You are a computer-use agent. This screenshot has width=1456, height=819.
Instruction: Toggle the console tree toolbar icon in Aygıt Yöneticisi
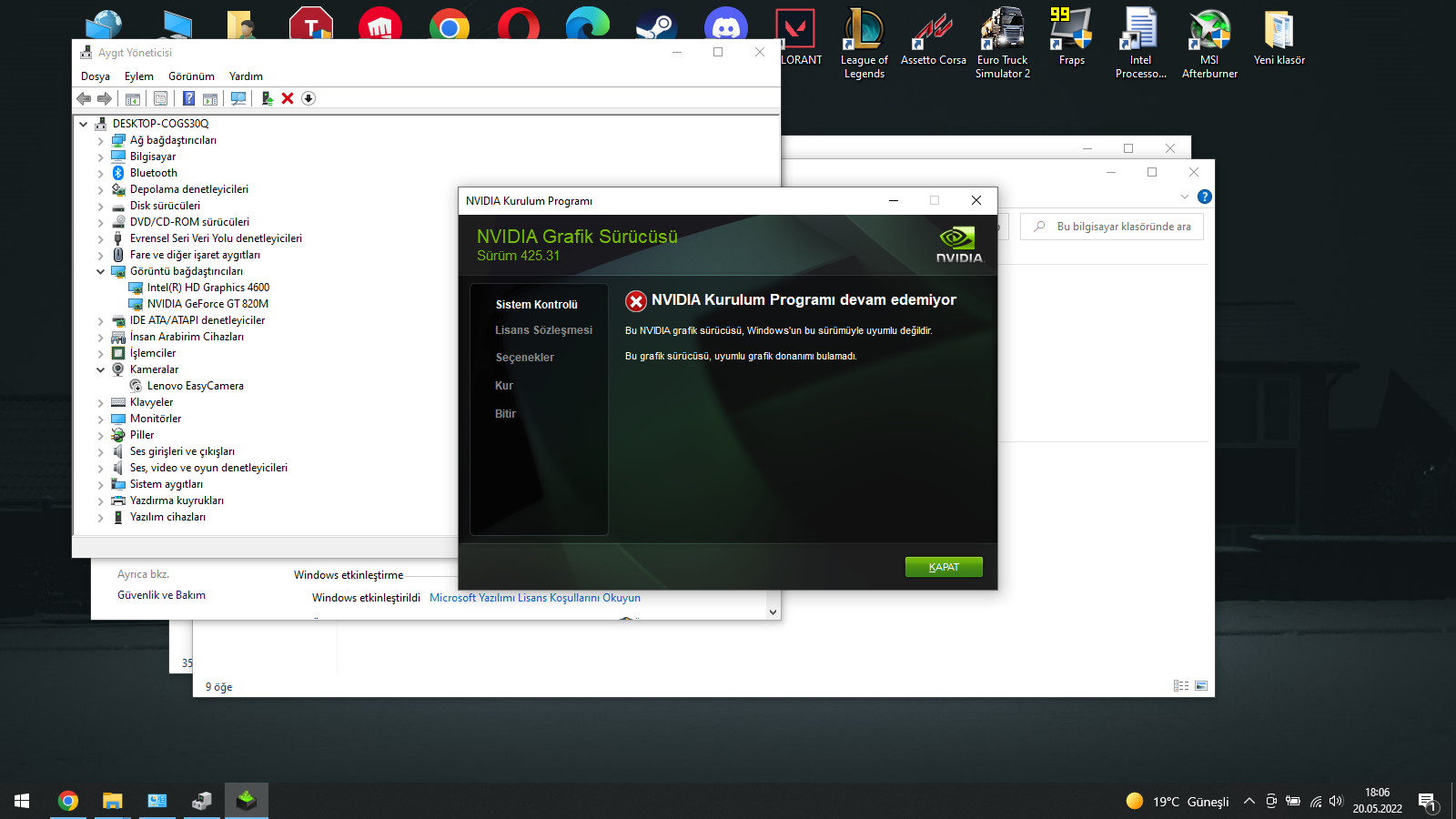tap(133, 98)
